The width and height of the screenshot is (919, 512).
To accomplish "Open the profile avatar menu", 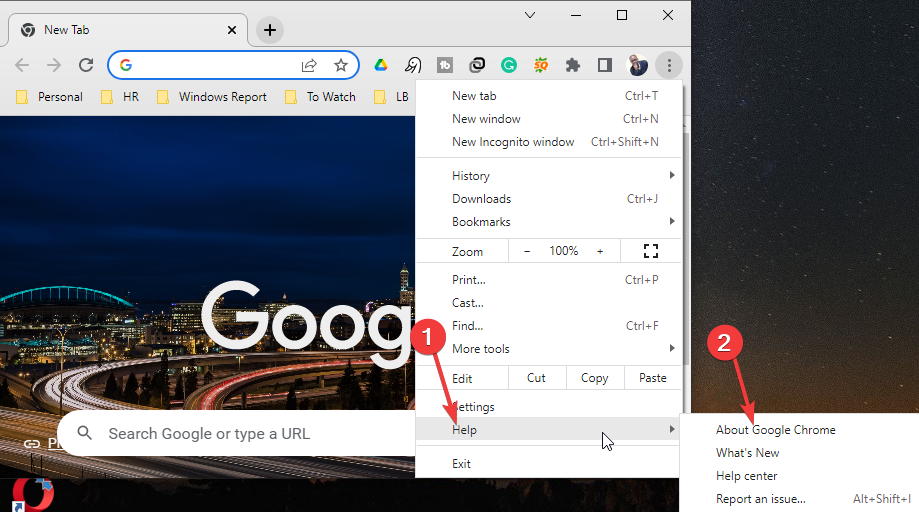I will point(637,65).
